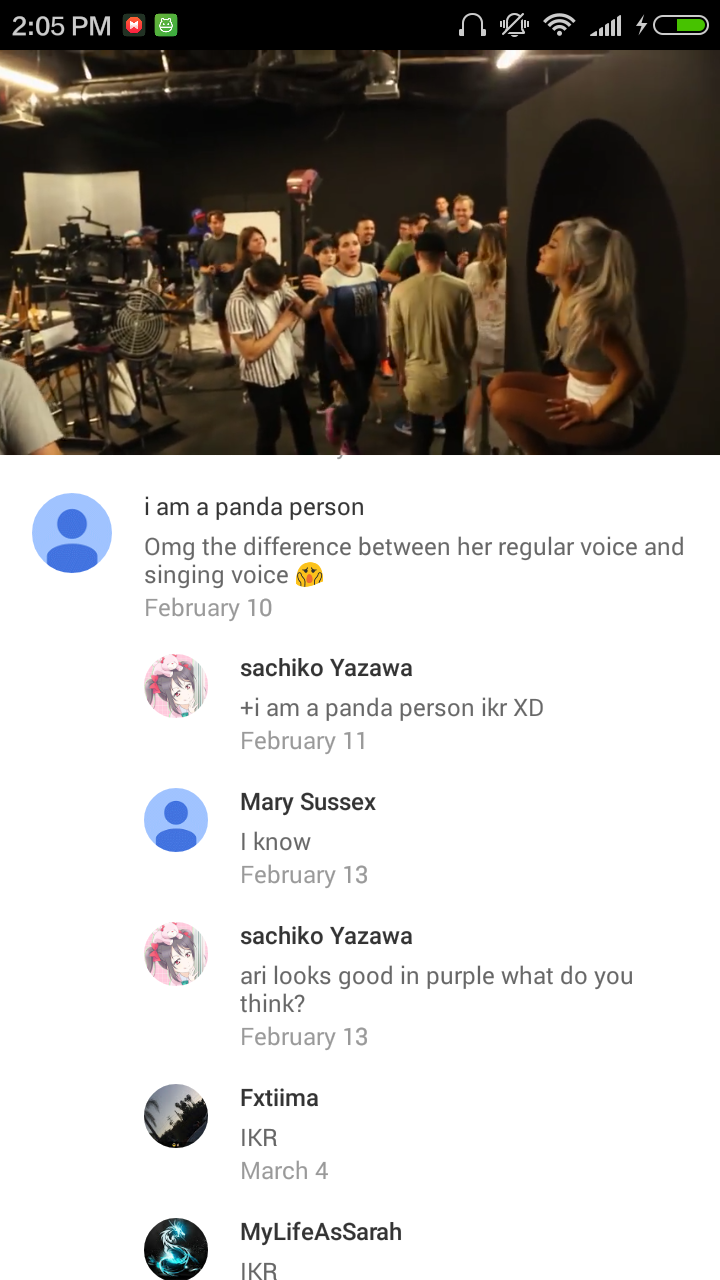The width and height of the screenshot is (720, 1280).
Task: Tap the Wi-Fi status icon
Action: point(560,25)
